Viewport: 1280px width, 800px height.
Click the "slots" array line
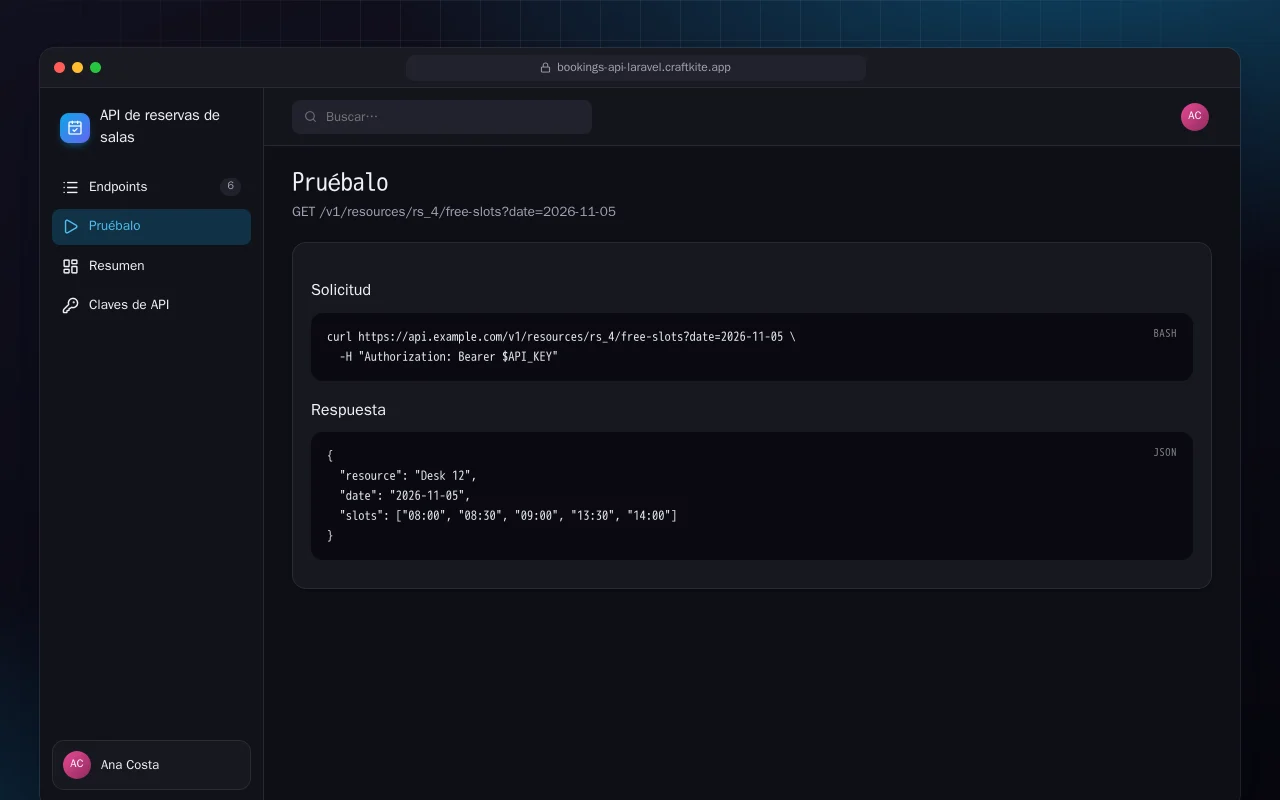(x=508, y=516)
